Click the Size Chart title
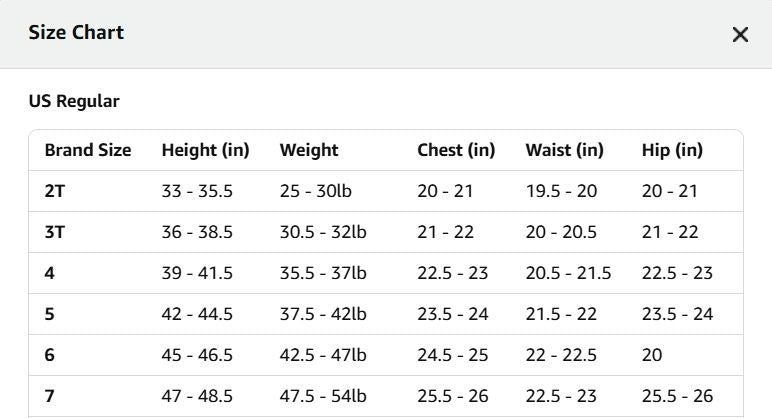This screenshot has height=418, width=772. coord(76,32)
